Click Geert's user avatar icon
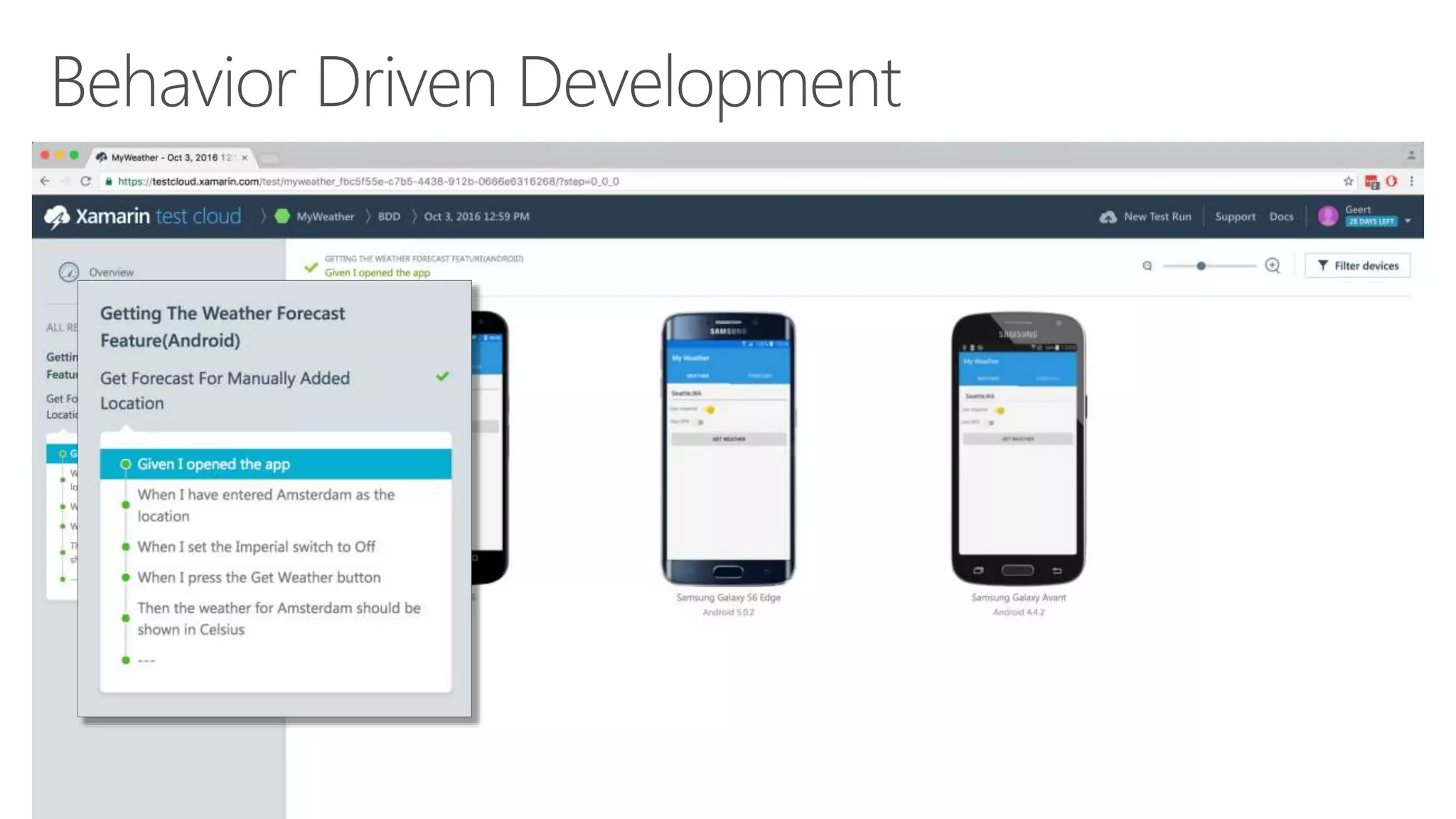1456x819 pixels. [x=1327, y=216]
